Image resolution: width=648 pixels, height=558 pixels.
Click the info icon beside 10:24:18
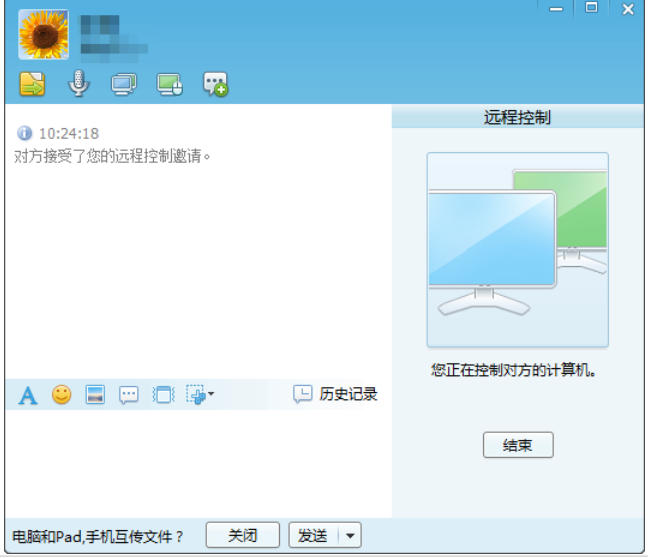[24, 133]
